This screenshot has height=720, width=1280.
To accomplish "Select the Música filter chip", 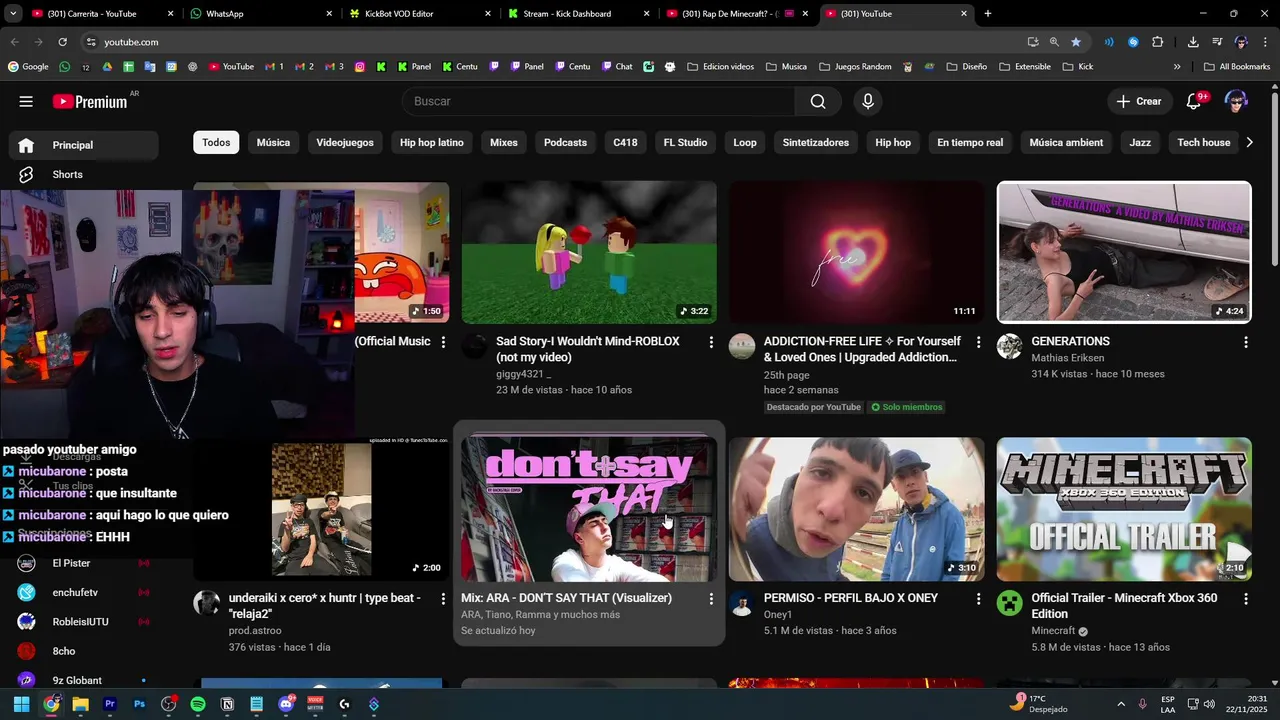I will 273,142.
